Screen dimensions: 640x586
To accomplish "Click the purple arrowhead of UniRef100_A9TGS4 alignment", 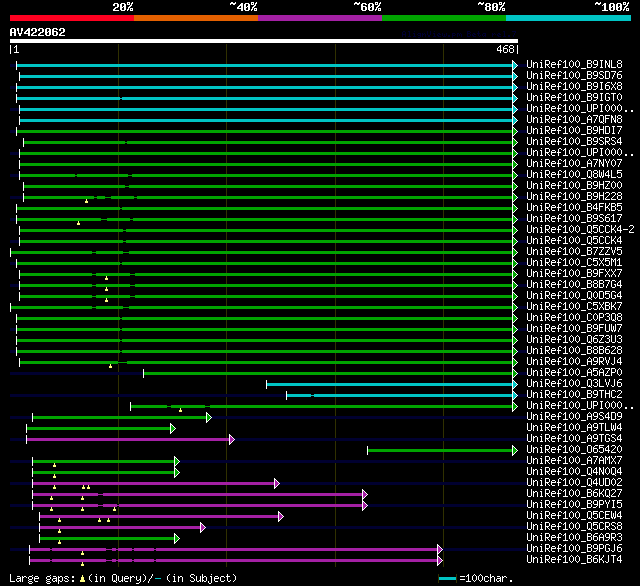I will [x=231, y=439].
